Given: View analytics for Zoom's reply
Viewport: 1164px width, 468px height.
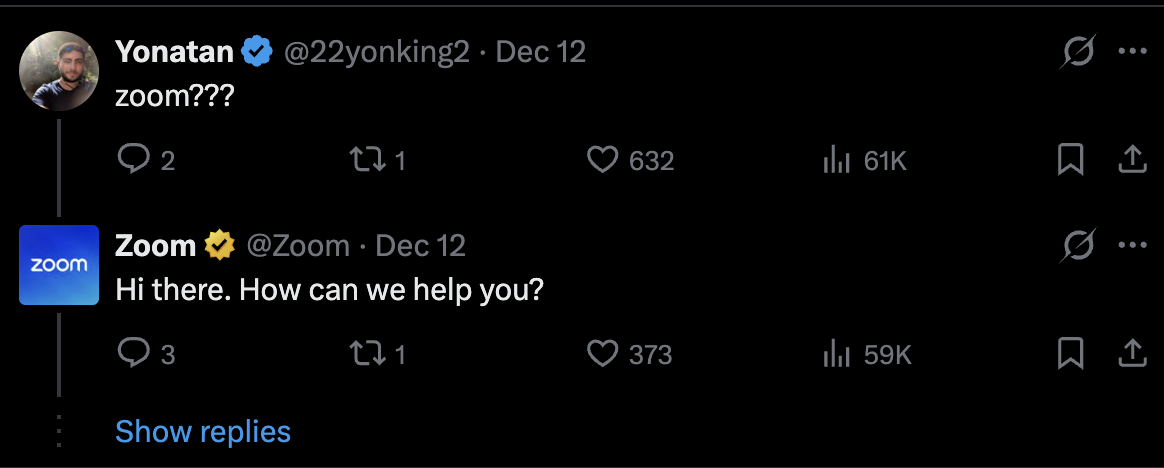Looking at the screenshot, I should click(836, 354).
